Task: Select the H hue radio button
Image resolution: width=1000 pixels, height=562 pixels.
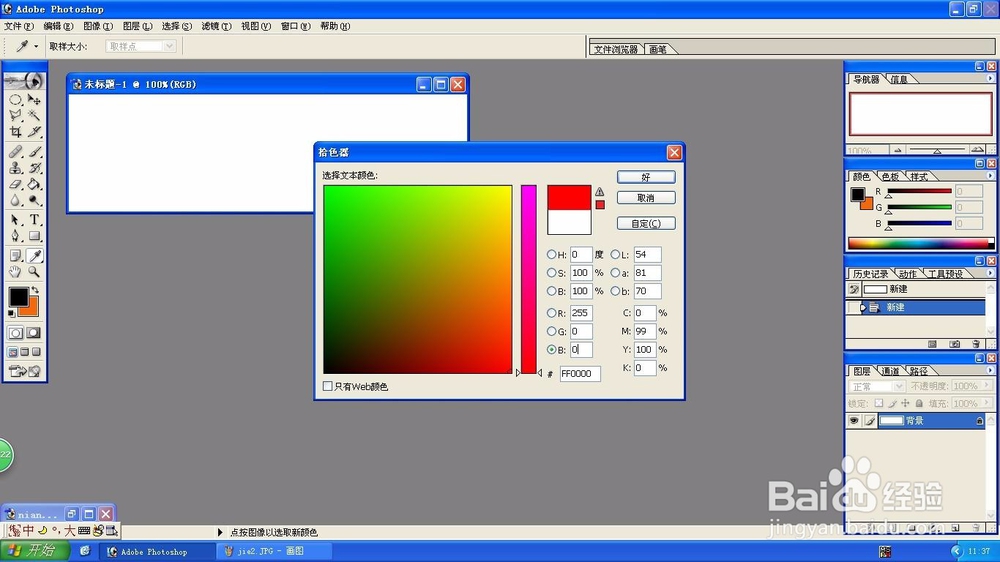Action: 551,255
